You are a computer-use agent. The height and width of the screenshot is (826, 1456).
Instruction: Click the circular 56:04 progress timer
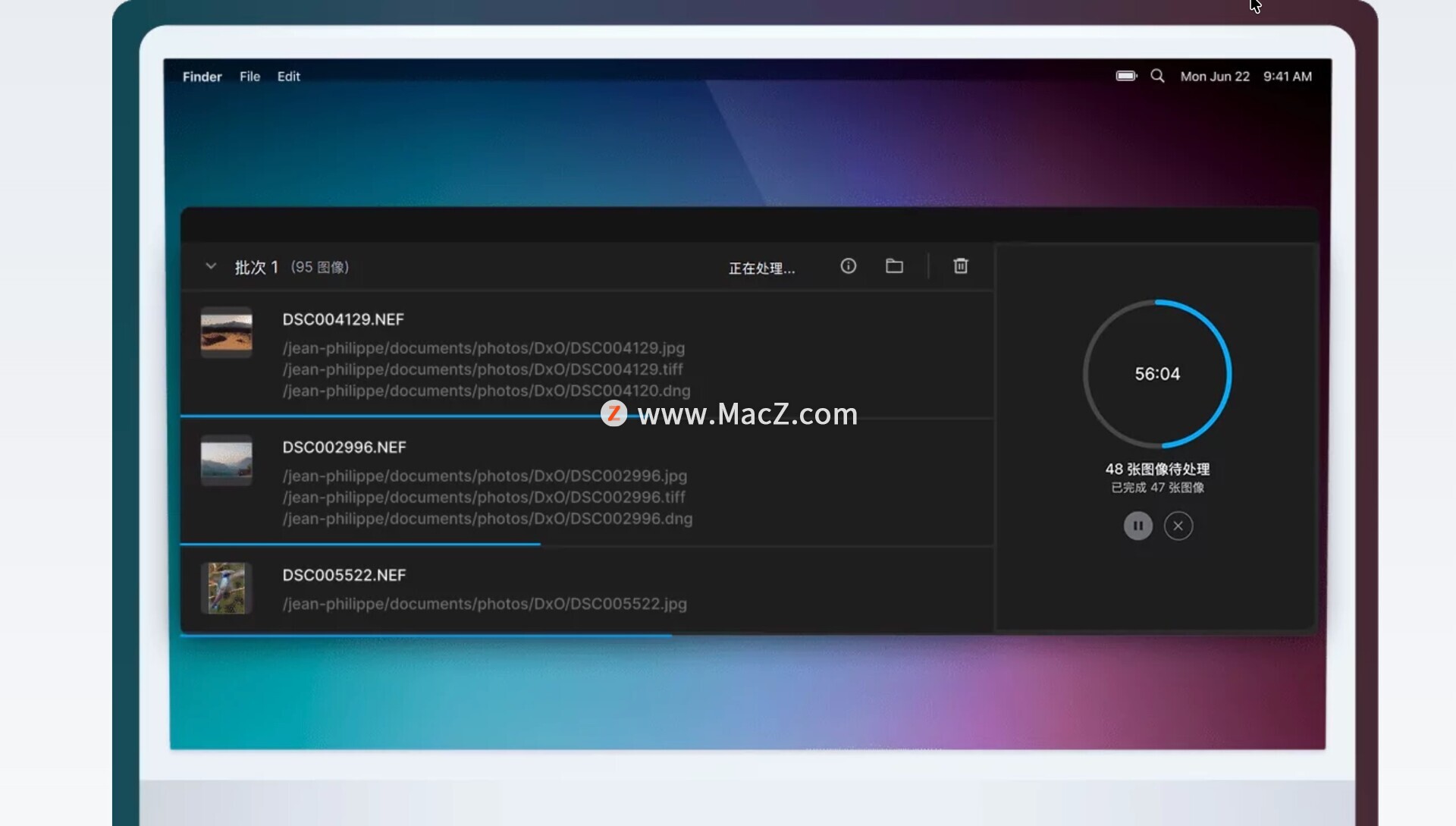[x=1157, y=374]
